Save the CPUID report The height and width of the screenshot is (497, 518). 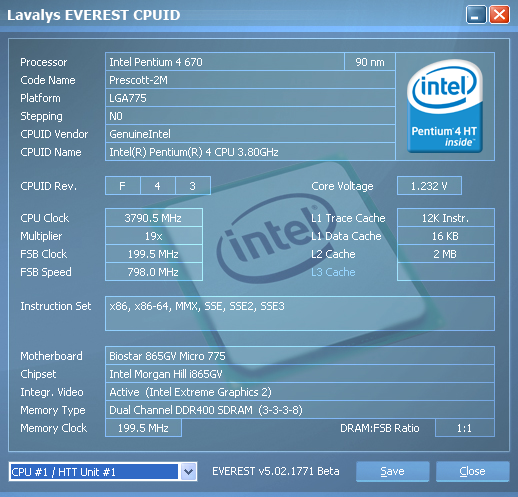[x=392, y=471]
